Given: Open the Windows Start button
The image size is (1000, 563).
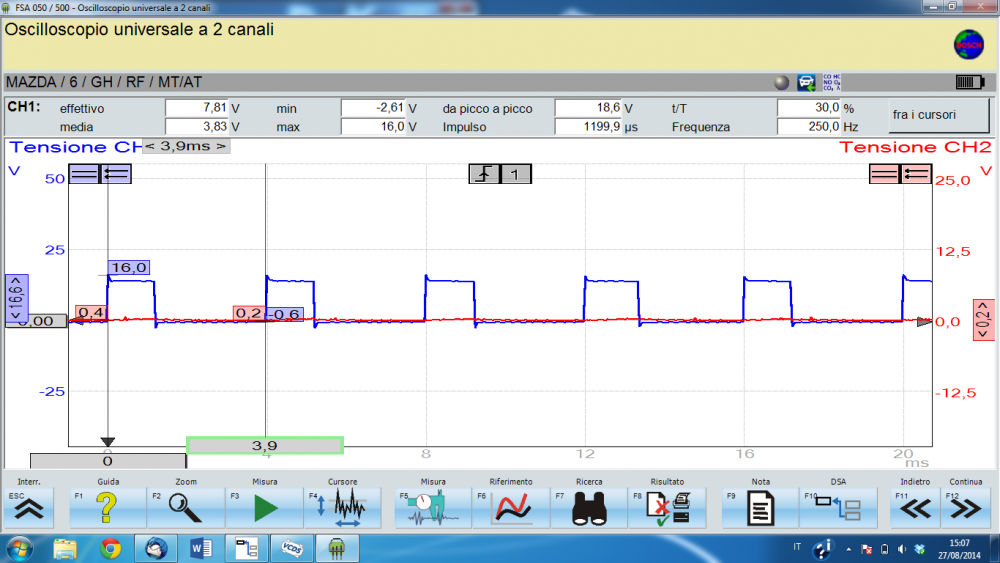Looking at the screenshot, I should [19, 549].
